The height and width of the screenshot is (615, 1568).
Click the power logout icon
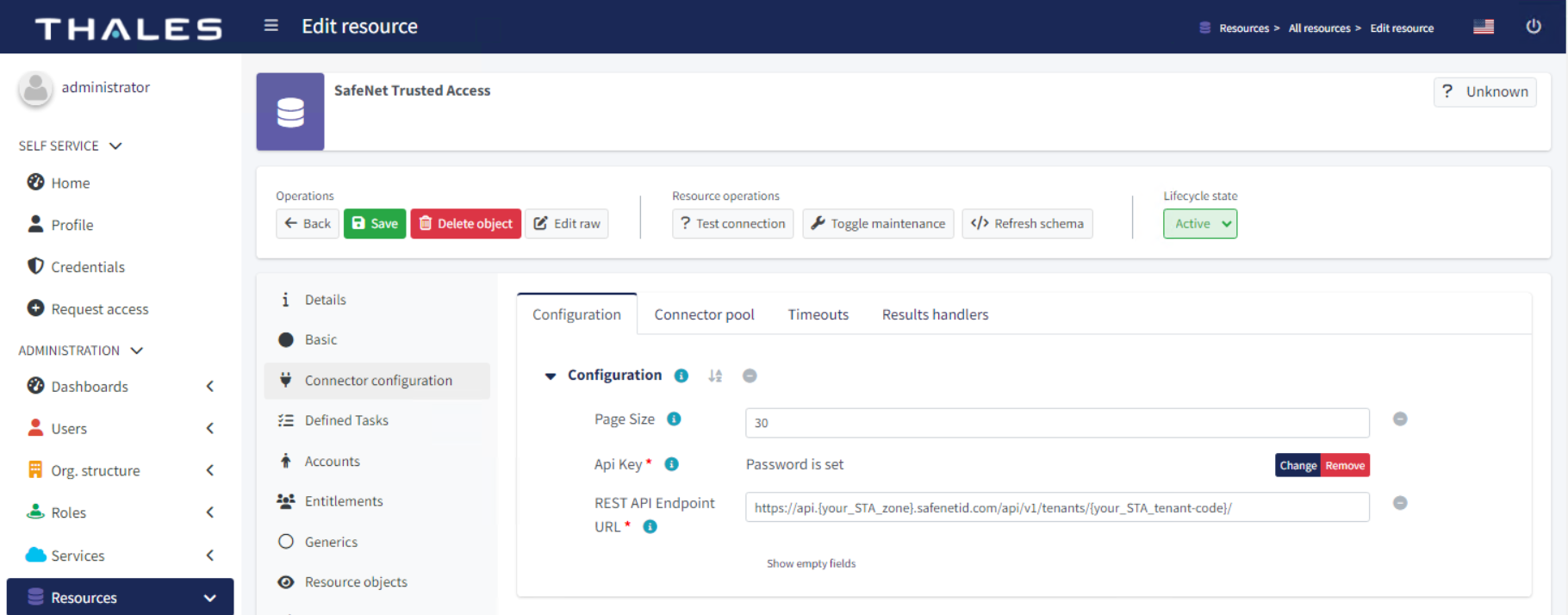click(x=1534, y=26)
